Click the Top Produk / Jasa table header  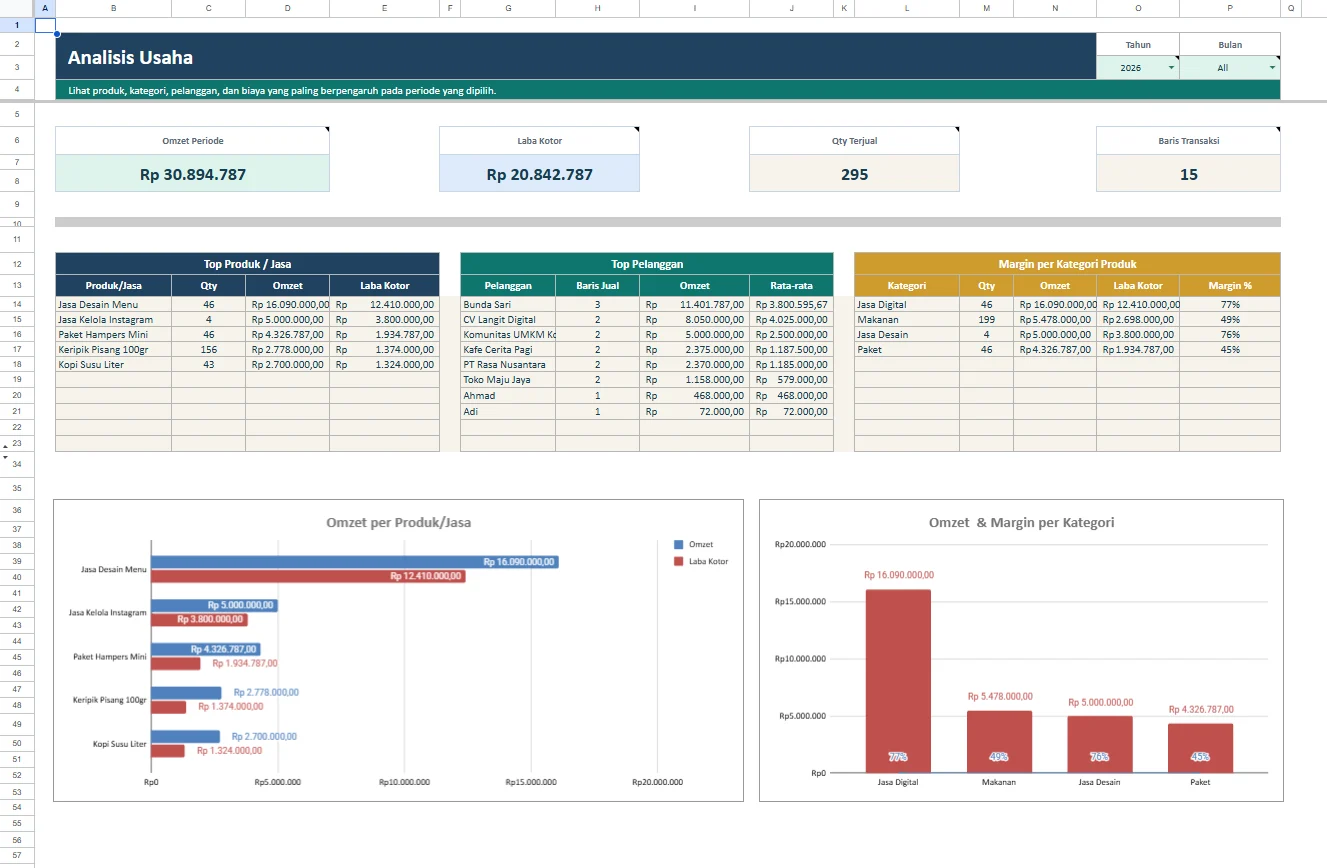pos(247,264)
